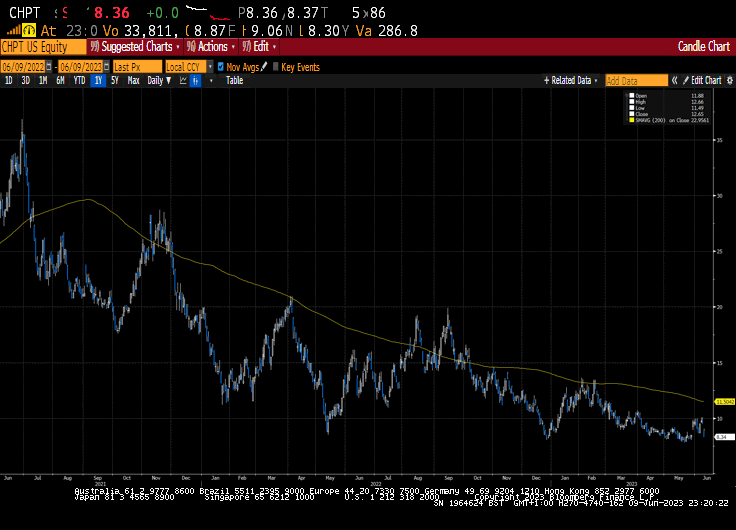The image size is (736, 530).
Task: Click the pencil icon beside Mov Avgs
Action: (x=264, y=67)
